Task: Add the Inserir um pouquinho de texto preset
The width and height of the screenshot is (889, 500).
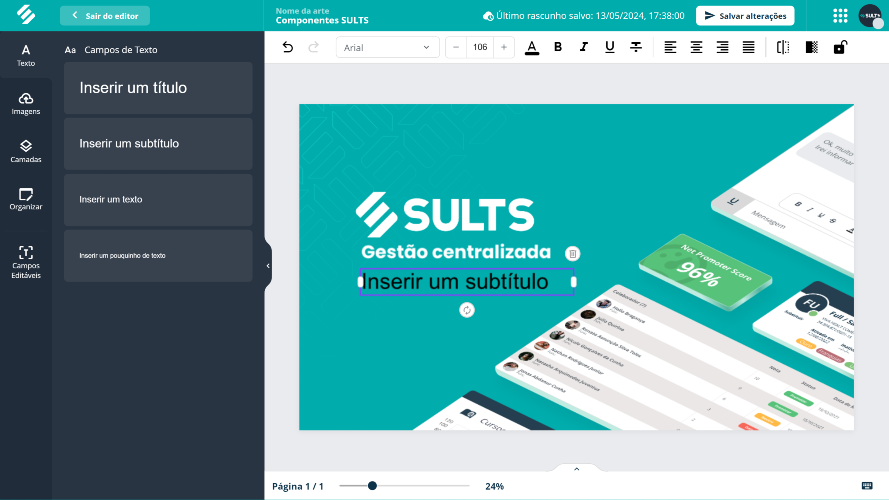Action: pos(158,256)
